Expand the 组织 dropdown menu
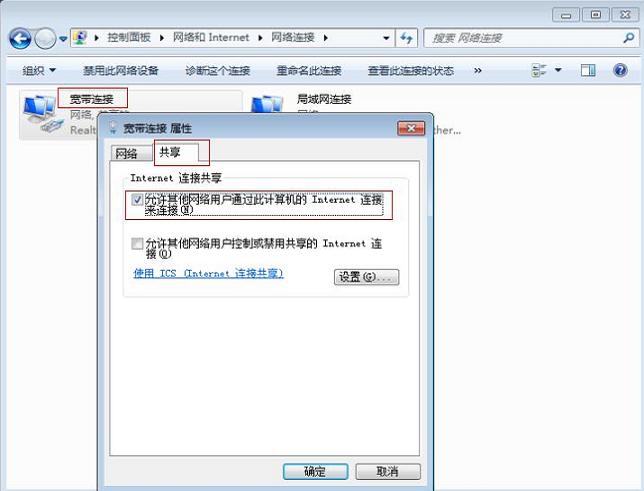 click(40, 71)
